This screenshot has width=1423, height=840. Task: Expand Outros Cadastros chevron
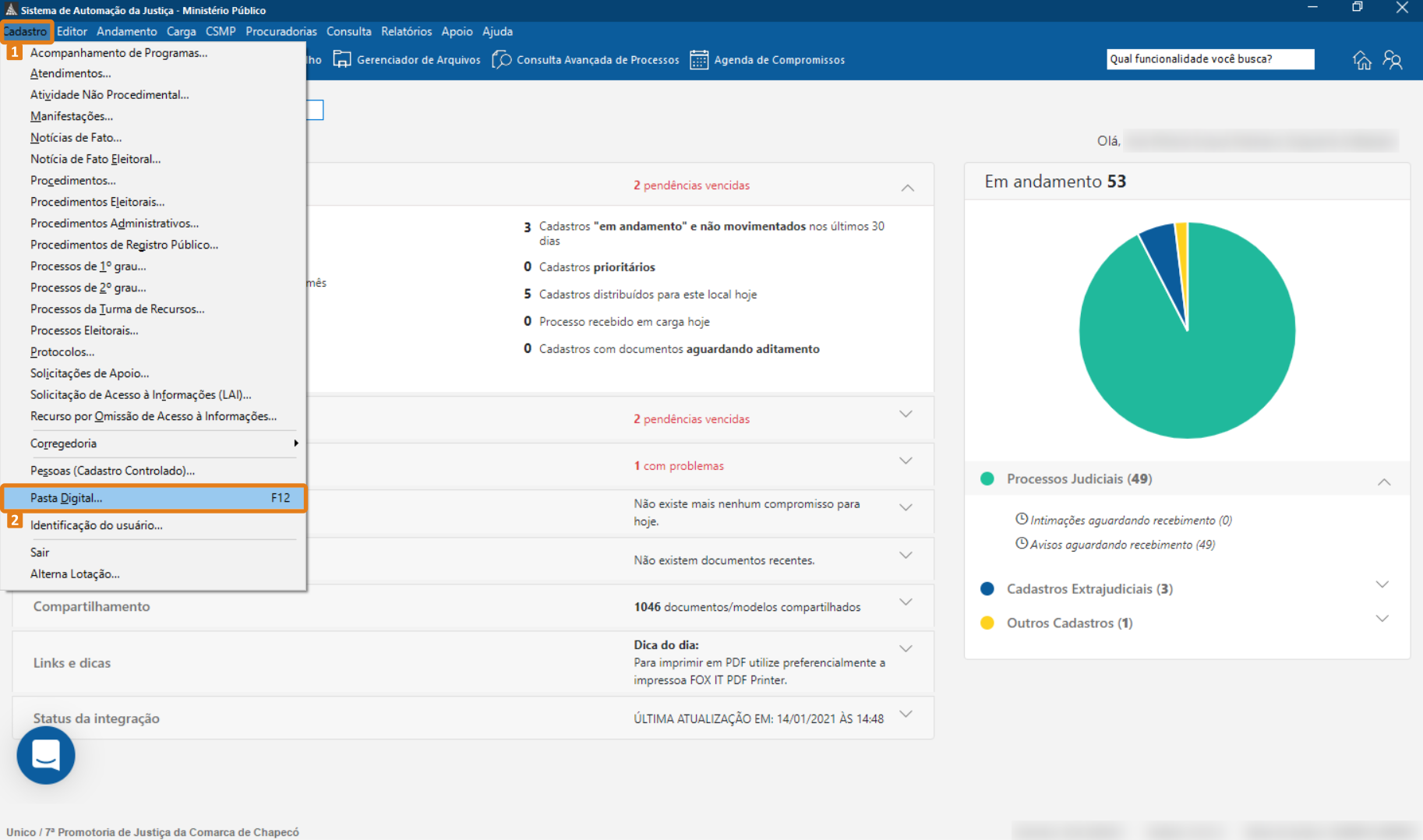tap(1382, 619)
